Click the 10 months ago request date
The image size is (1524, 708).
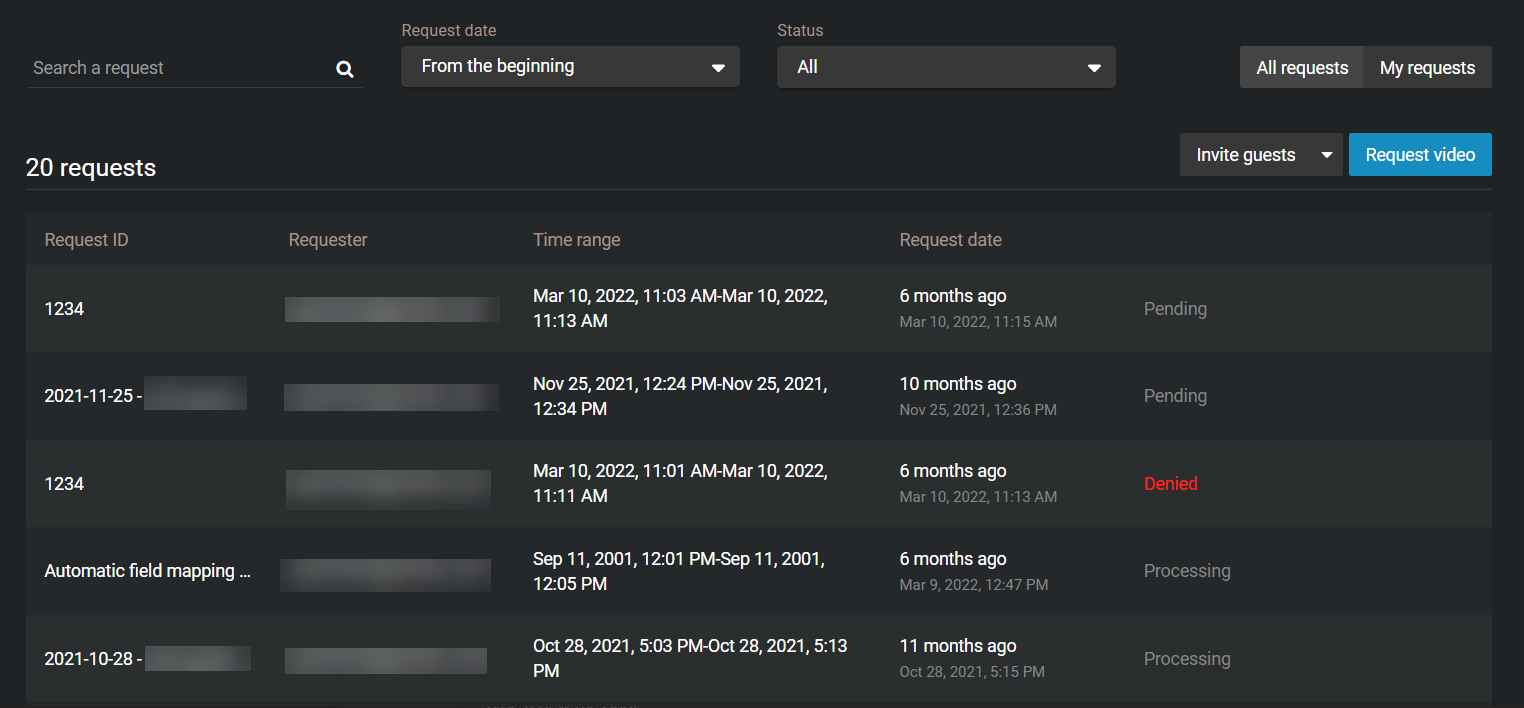click(x=958, y=384)
